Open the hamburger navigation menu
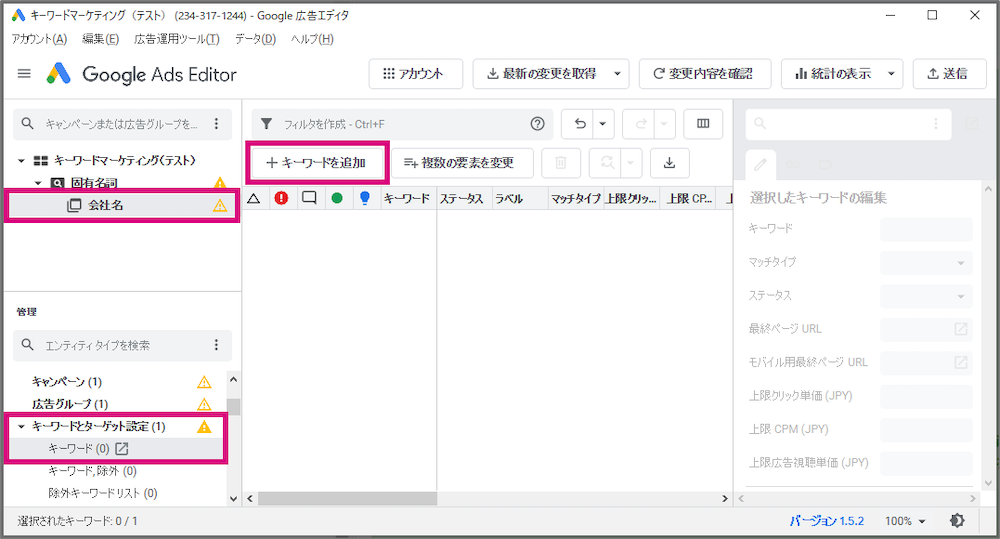This screenshot has width=1000, height=539. click(x=24, y=74)
